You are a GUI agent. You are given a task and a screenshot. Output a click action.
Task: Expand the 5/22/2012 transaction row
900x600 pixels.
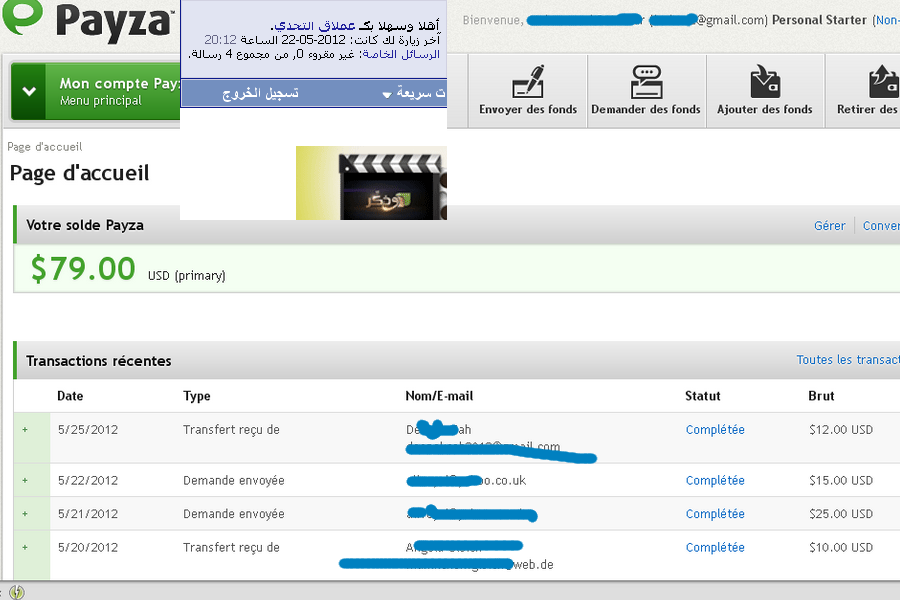click(25, 480)
